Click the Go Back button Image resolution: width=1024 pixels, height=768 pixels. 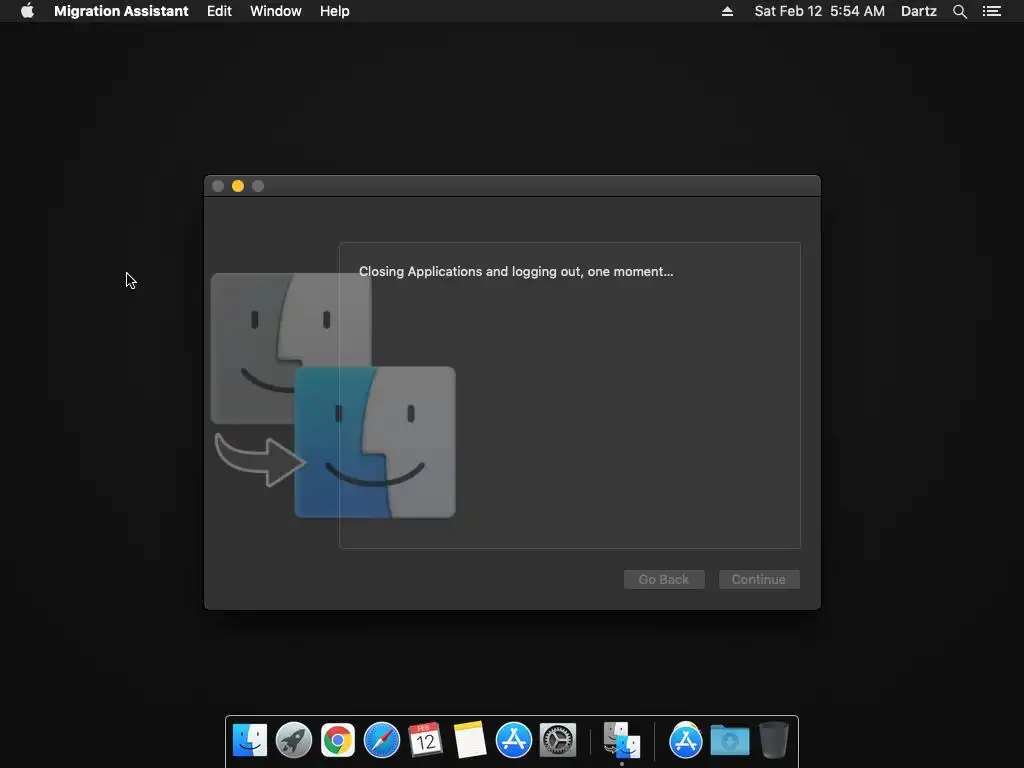pos(664,579)
